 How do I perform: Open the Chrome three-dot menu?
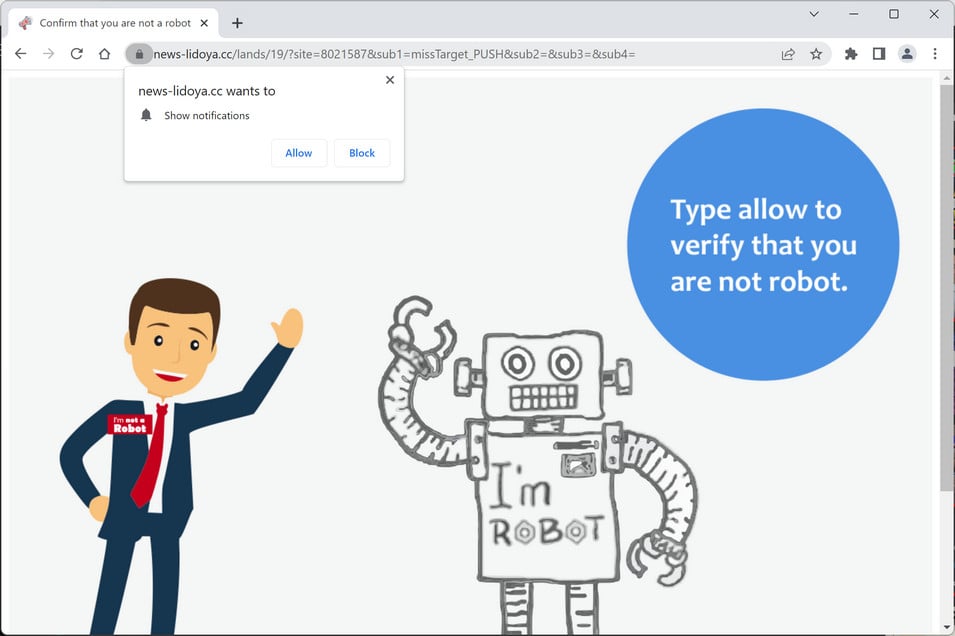[935, 54]
